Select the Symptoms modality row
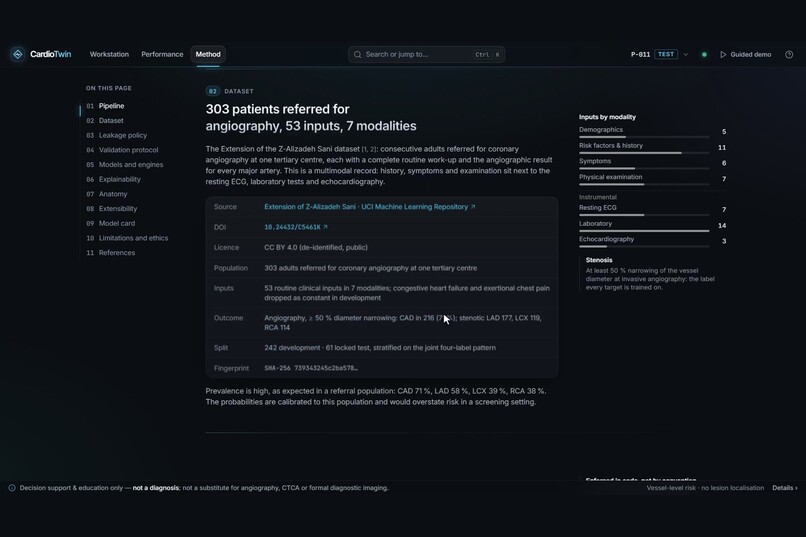 [653, 163]
